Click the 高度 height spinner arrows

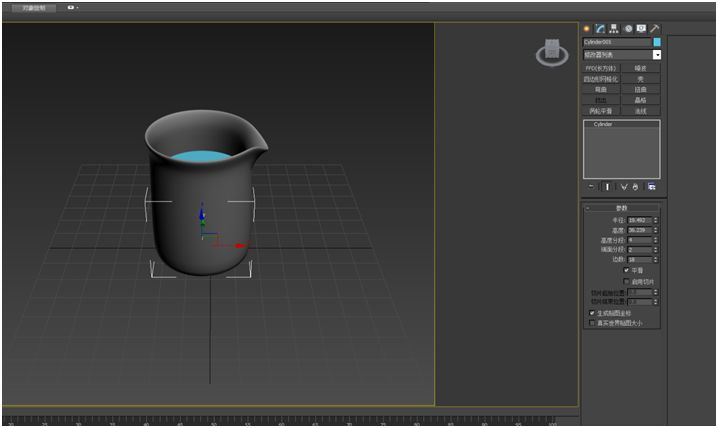coord(656,230)
